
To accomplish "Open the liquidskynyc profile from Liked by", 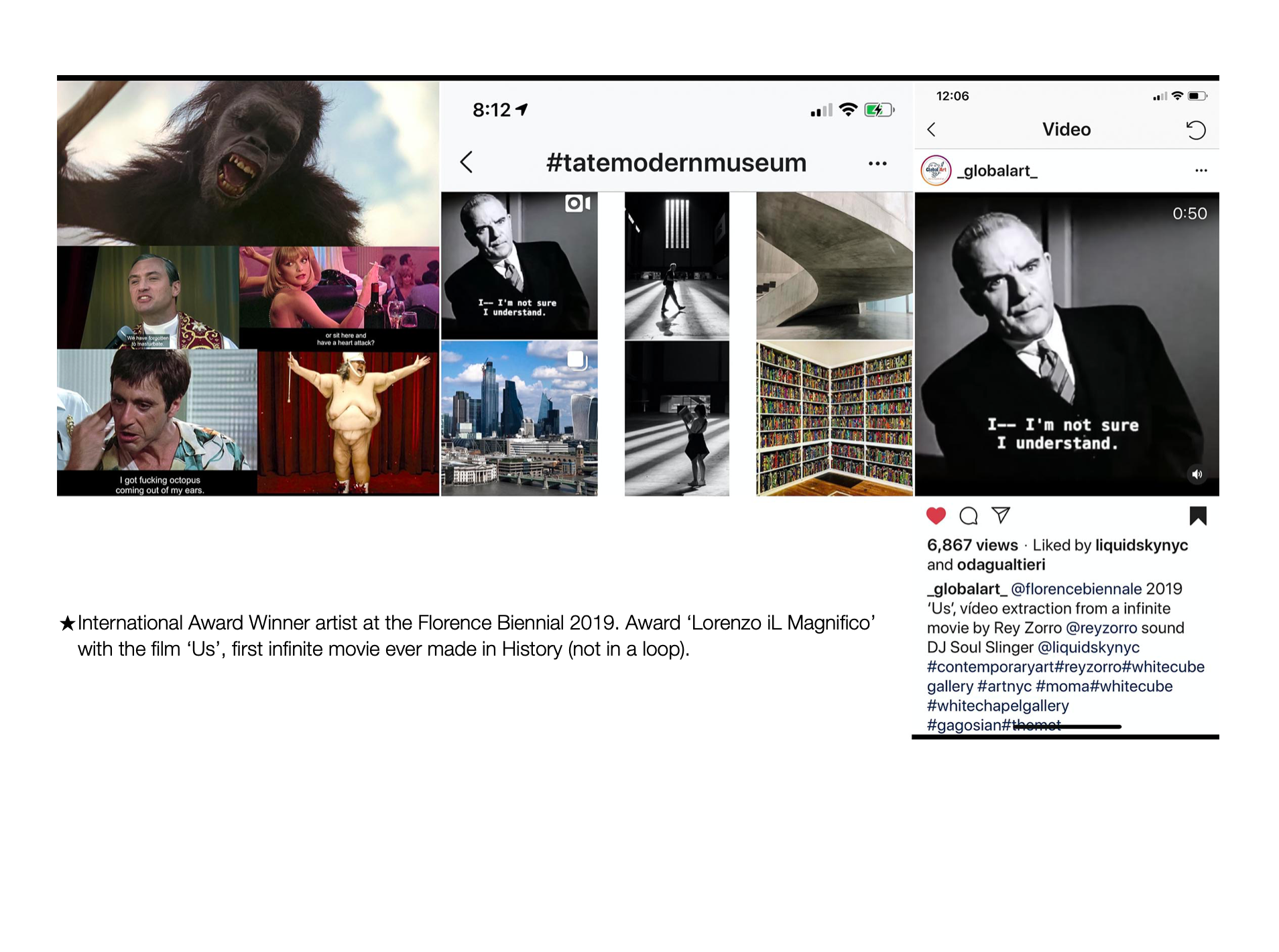I will click(1141, 545).
